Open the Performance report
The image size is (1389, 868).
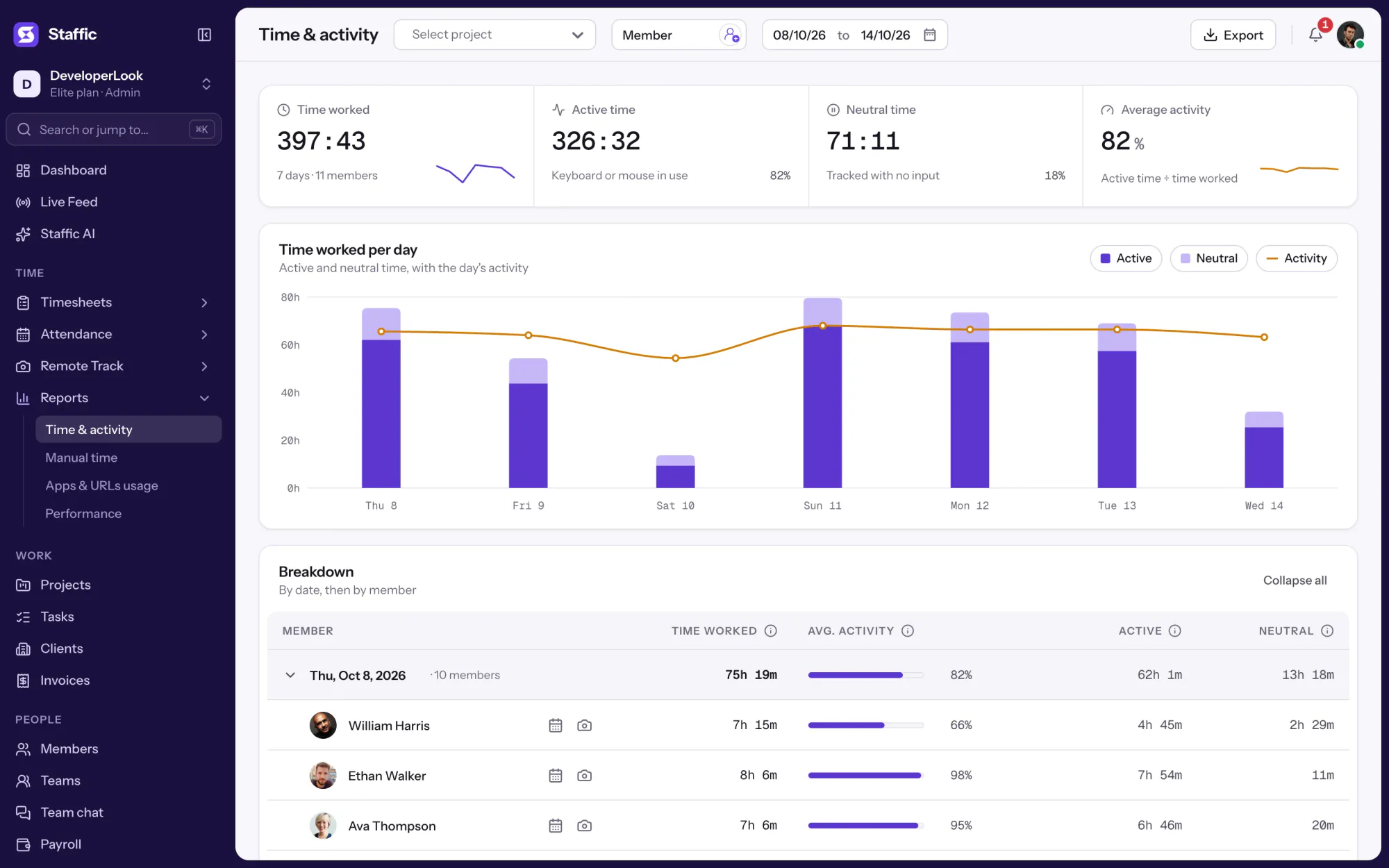tap(83, 513)
